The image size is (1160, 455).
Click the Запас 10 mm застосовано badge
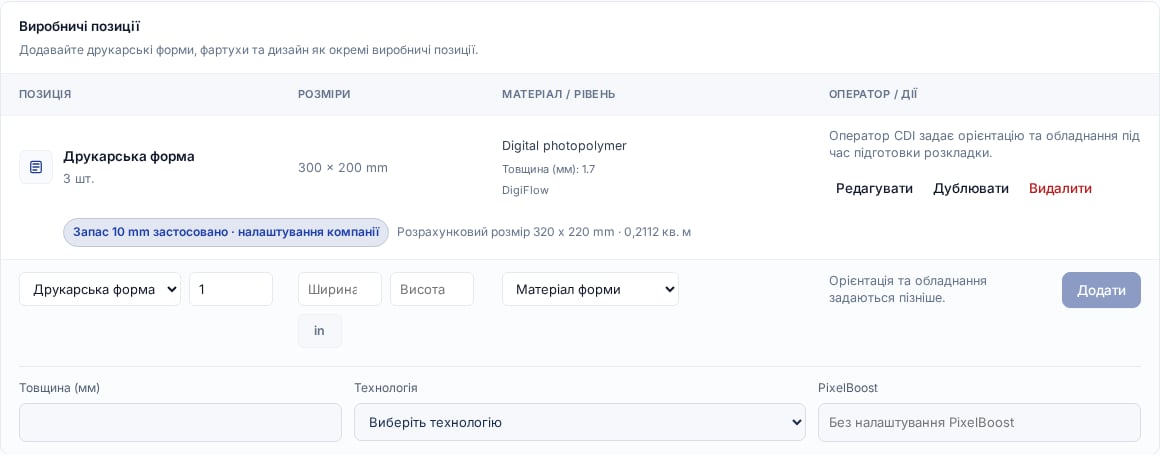click(x=226, y=232)
